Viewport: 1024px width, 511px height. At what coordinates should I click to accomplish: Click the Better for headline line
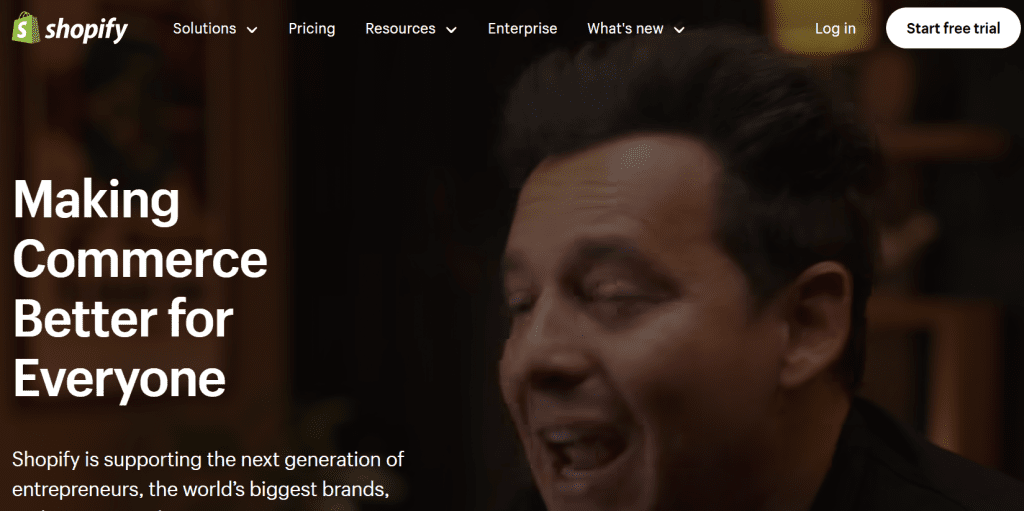[123, 318]
